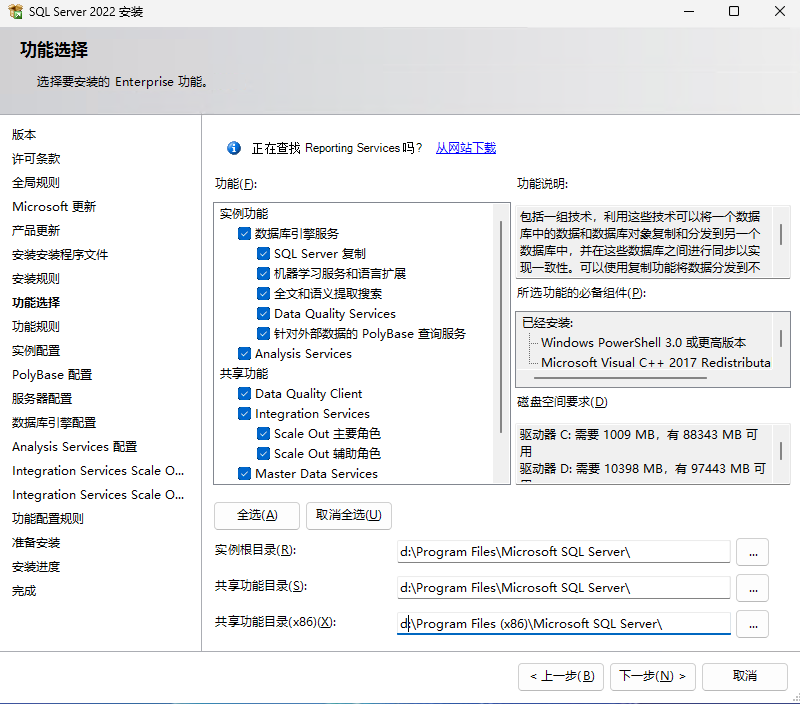The width and height of the screenshot is (800, 704).
Task: Uncheck the Data Quality Client checkbox
Action: (244, 393)
